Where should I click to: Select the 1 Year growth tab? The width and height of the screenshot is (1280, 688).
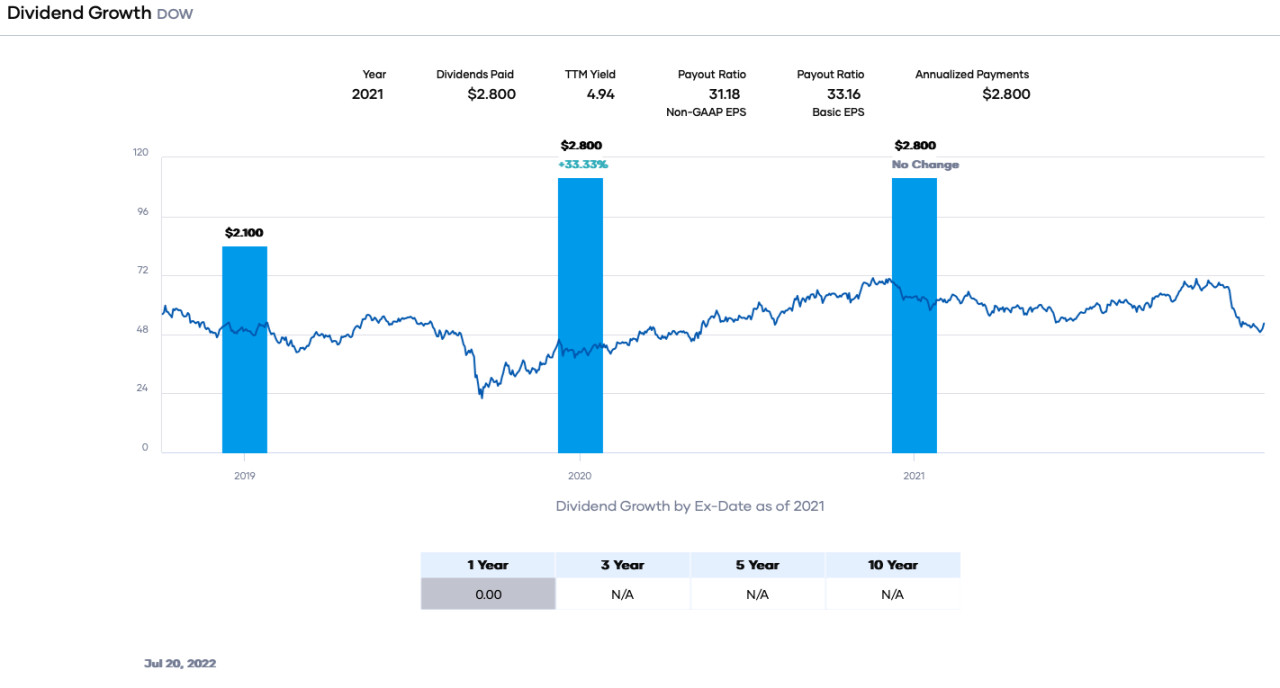point(488,565)
